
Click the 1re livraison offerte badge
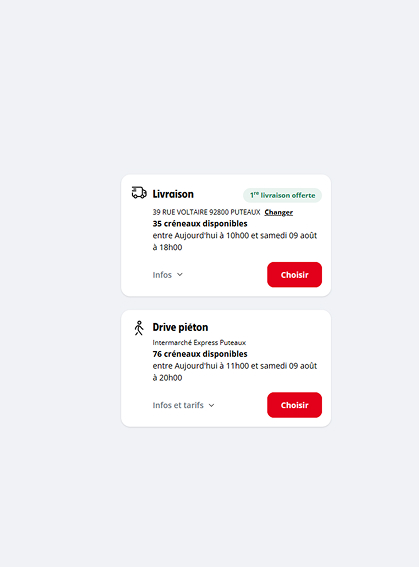pyautogui.click(x=282, y=195)
